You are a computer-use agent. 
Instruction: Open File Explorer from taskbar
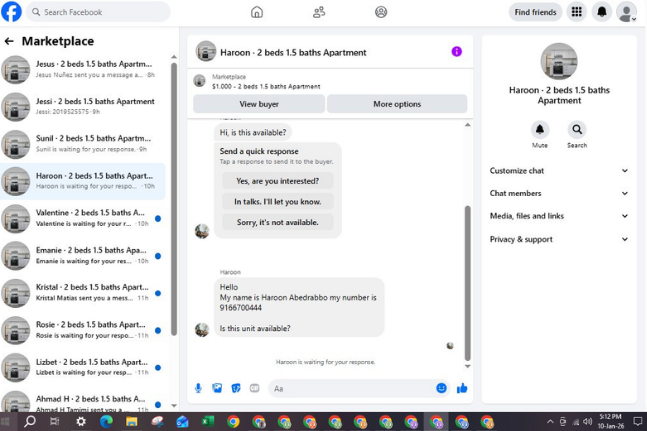[132, 422]
